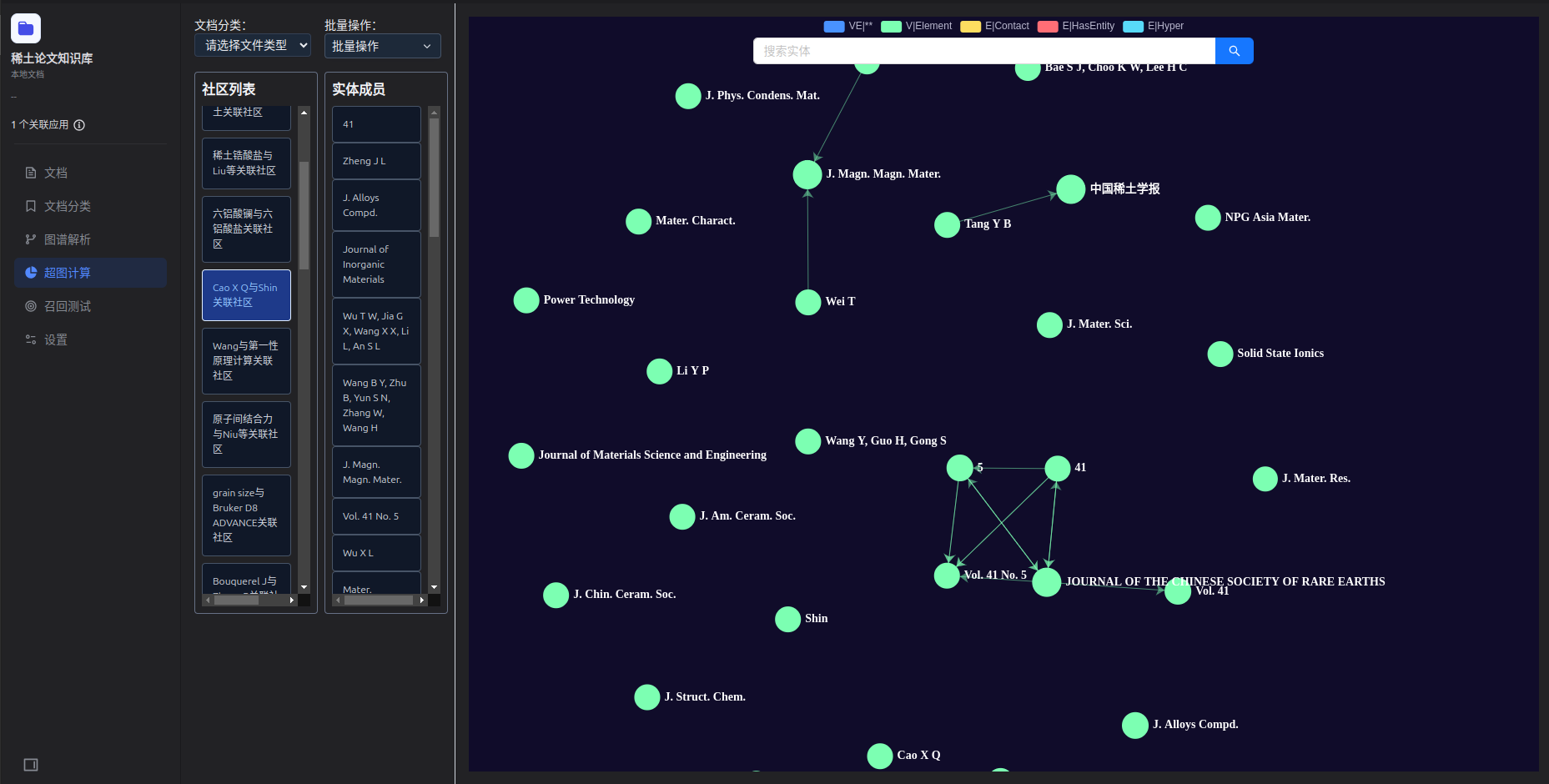Open the 设置 sidebar menu item
The width and height of the screenshot is (1549, 784).
(x=90, y=339)
